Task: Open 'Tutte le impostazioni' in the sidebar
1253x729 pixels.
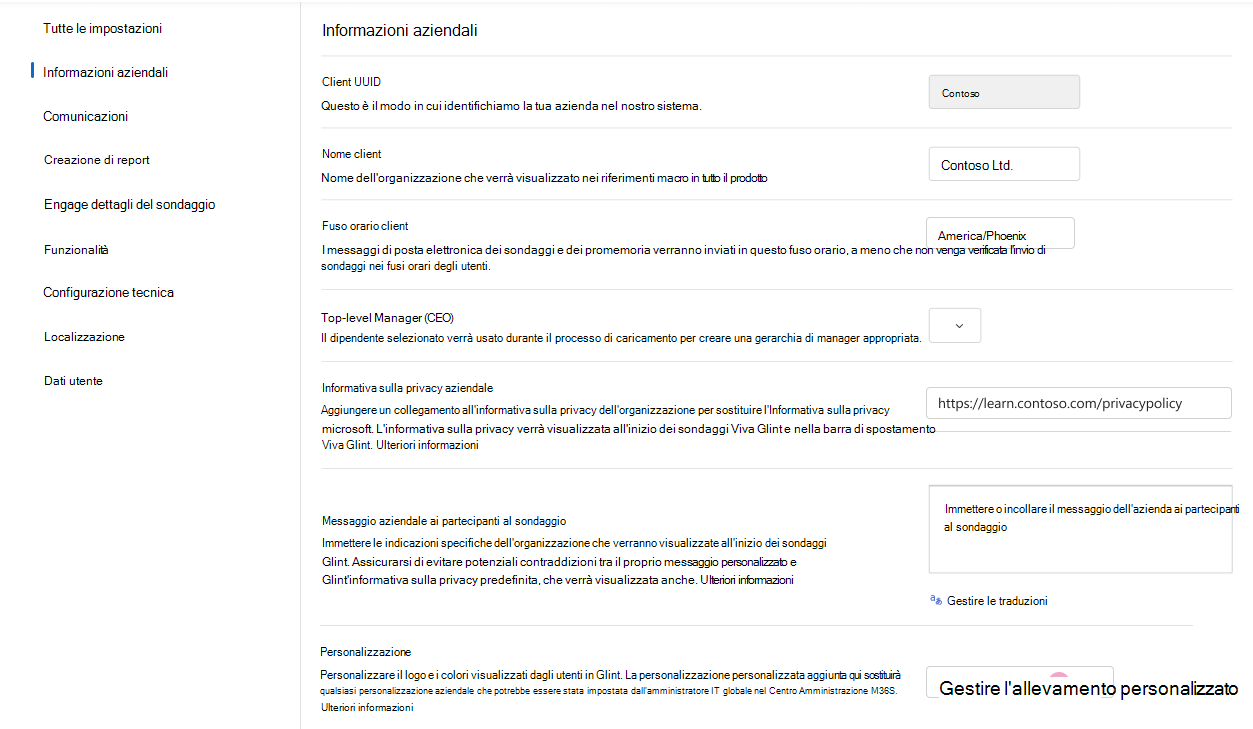Action: coord(100,28)
